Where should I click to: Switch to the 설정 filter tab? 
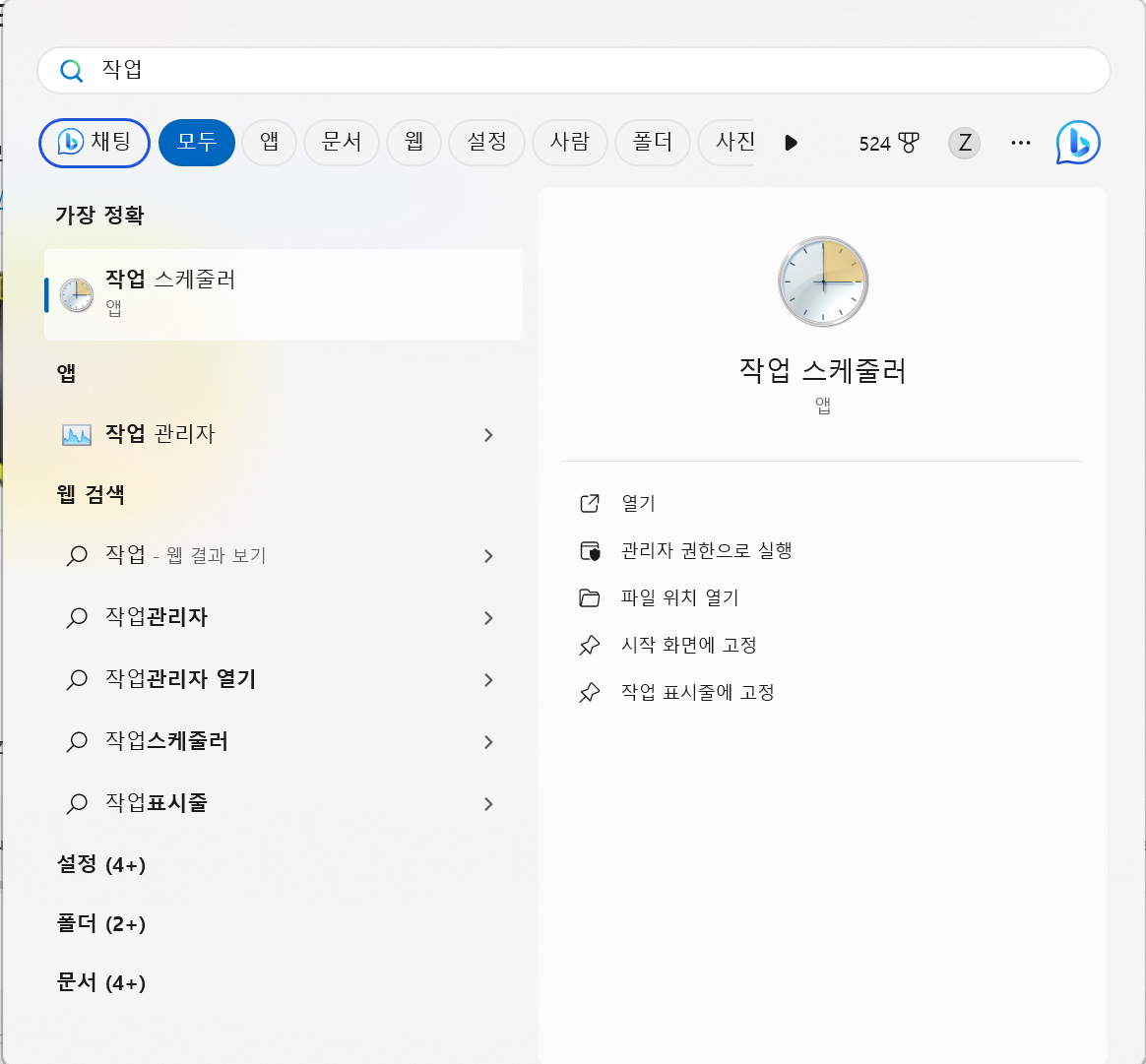[x=486, y=143]
